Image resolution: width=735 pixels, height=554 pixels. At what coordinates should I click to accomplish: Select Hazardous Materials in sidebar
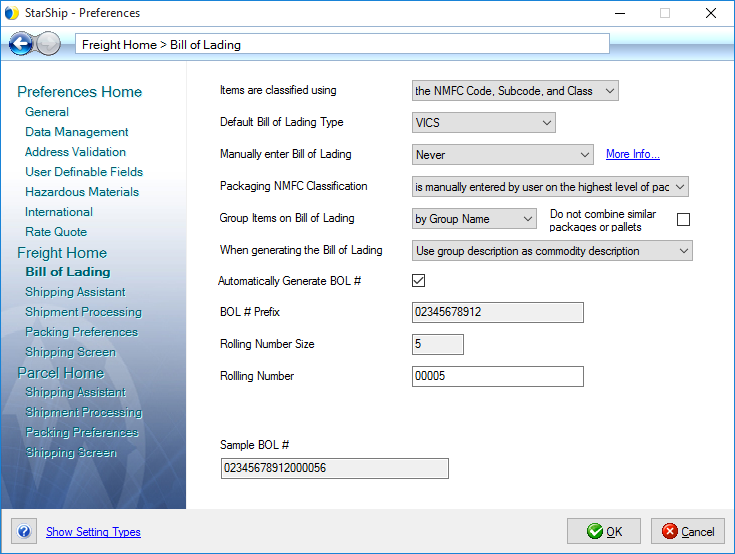[82, 192]
